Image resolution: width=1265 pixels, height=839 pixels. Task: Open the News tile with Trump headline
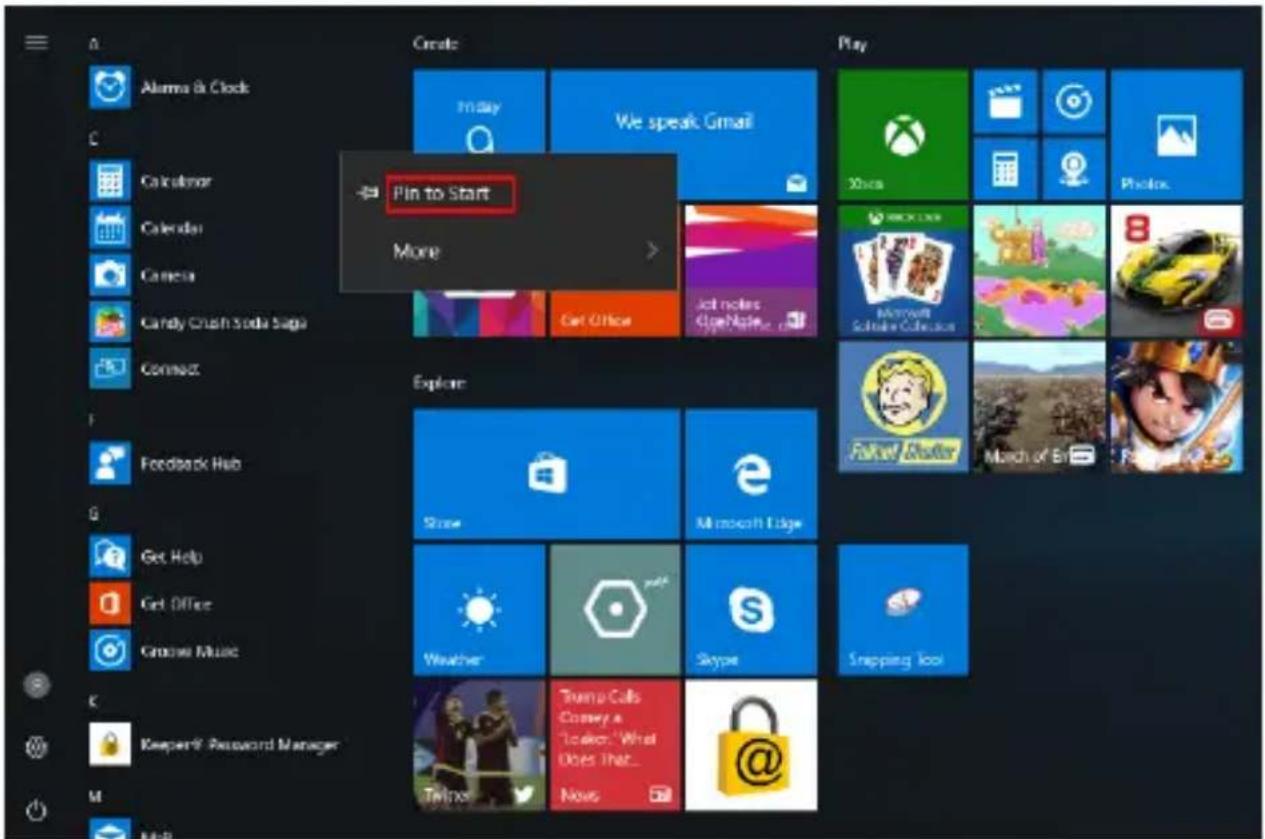pyautogui.click(x=615, y=745)
